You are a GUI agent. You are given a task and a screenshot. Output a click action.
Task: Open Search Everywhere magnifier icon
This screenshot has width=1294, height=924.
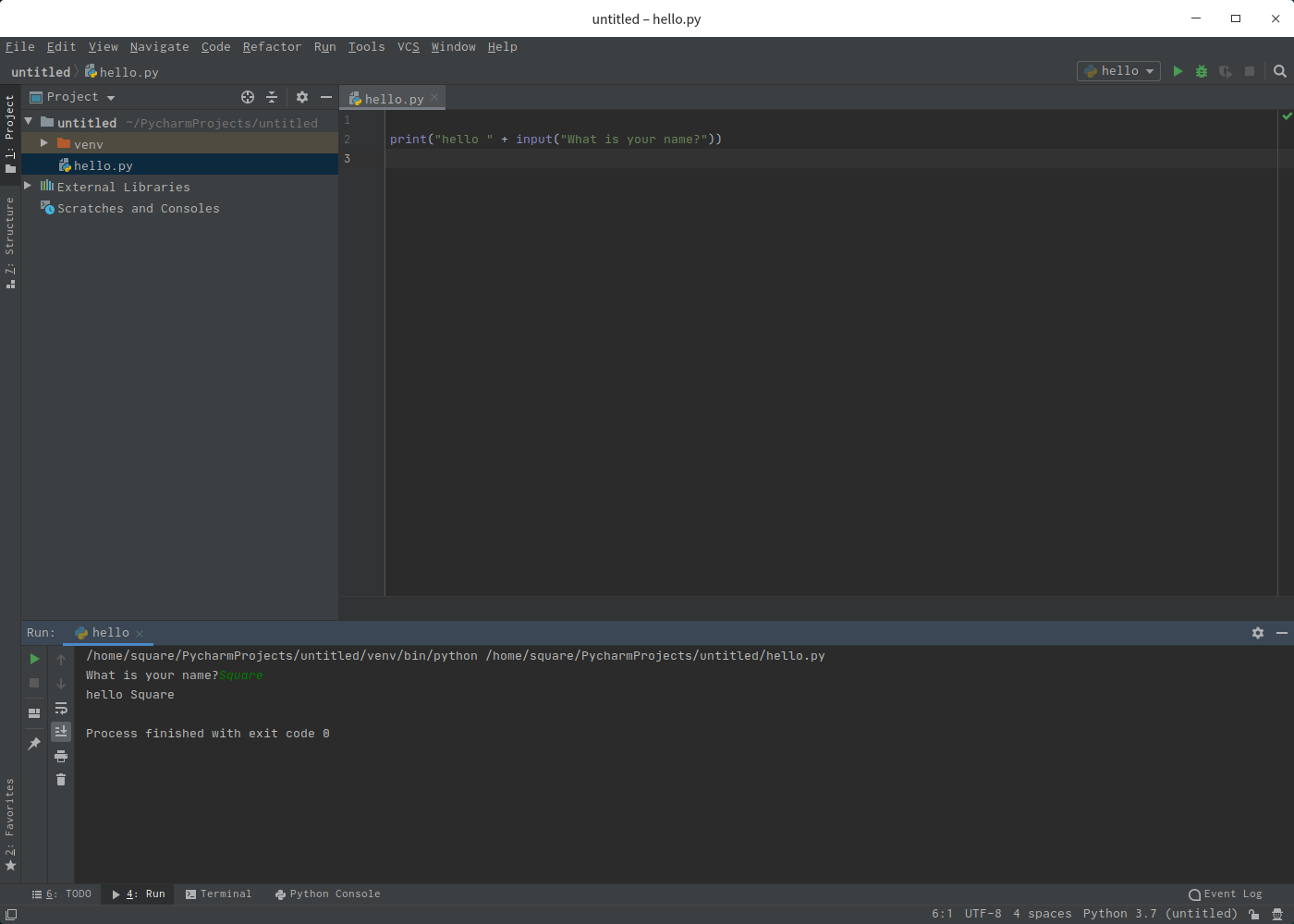pos(1280,71)
